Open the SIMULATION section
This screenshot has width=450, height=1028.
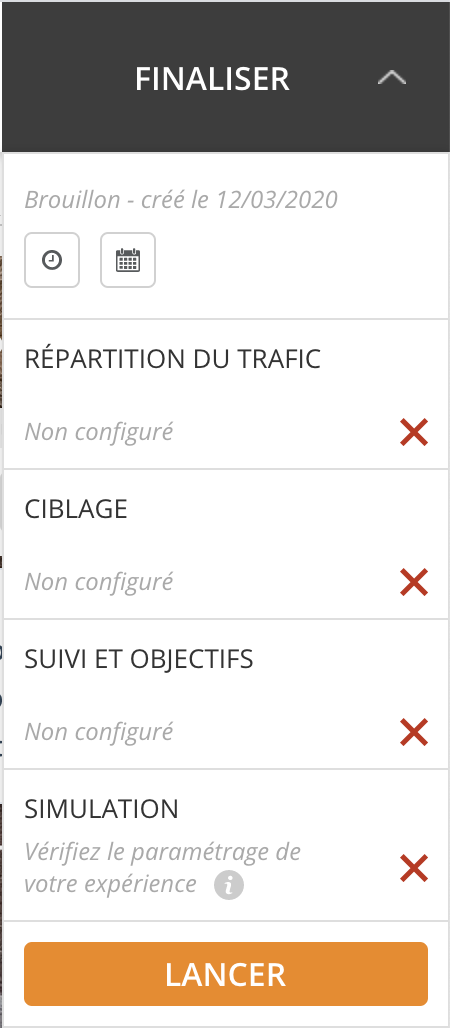click(x=226, y=845)
